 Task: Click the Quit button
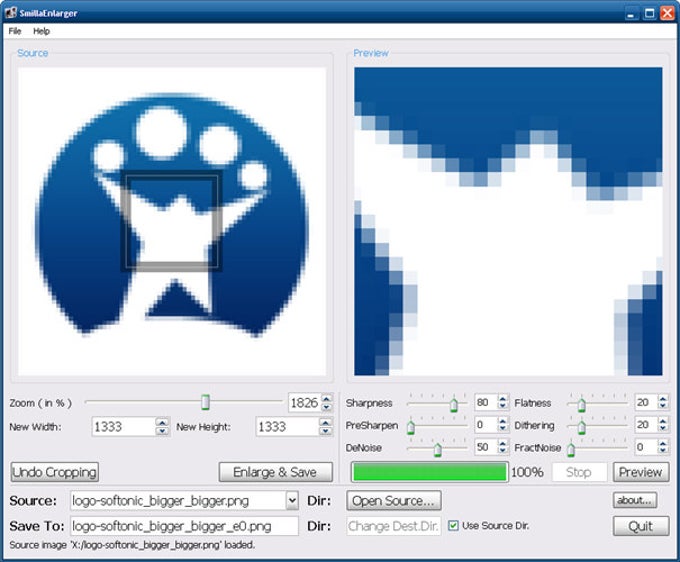[x=641, y=526]
